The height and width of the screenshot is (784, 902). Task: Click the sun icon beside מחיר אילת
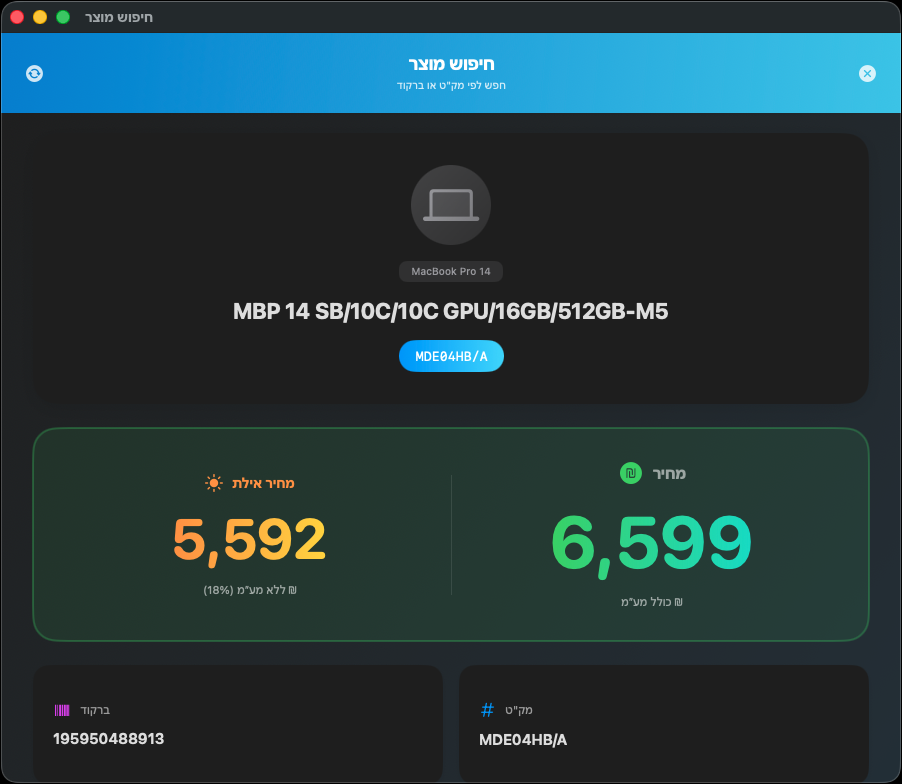pos(214,483)
